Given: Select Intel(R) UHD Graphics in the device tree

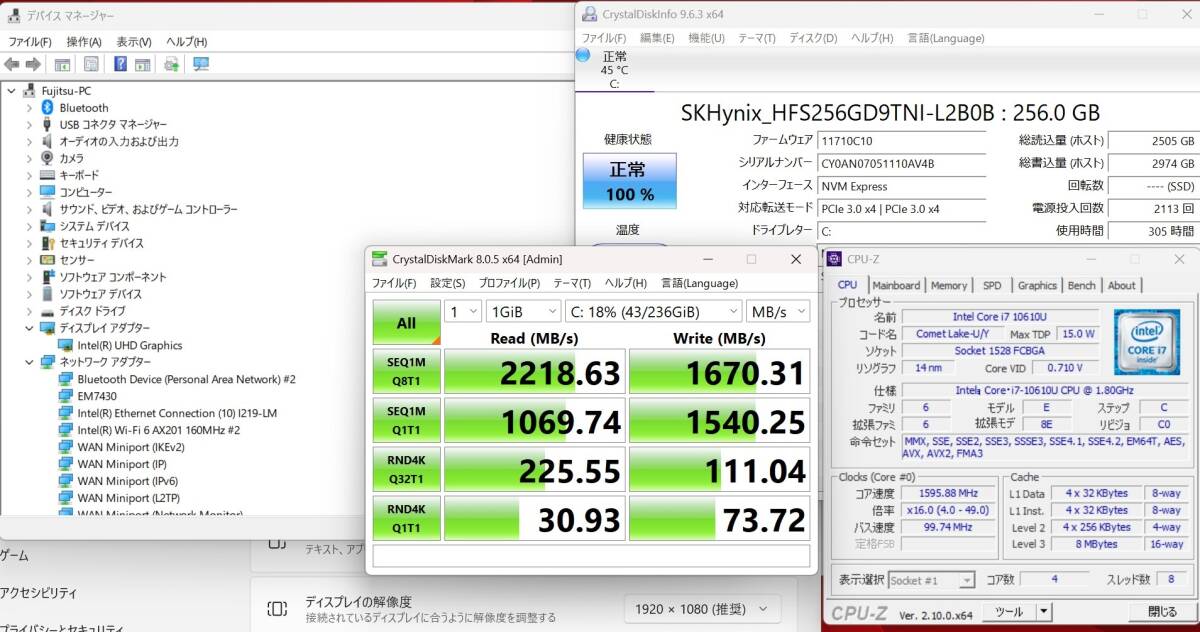Looking at the screenshot, I should (x=129, y=345).
